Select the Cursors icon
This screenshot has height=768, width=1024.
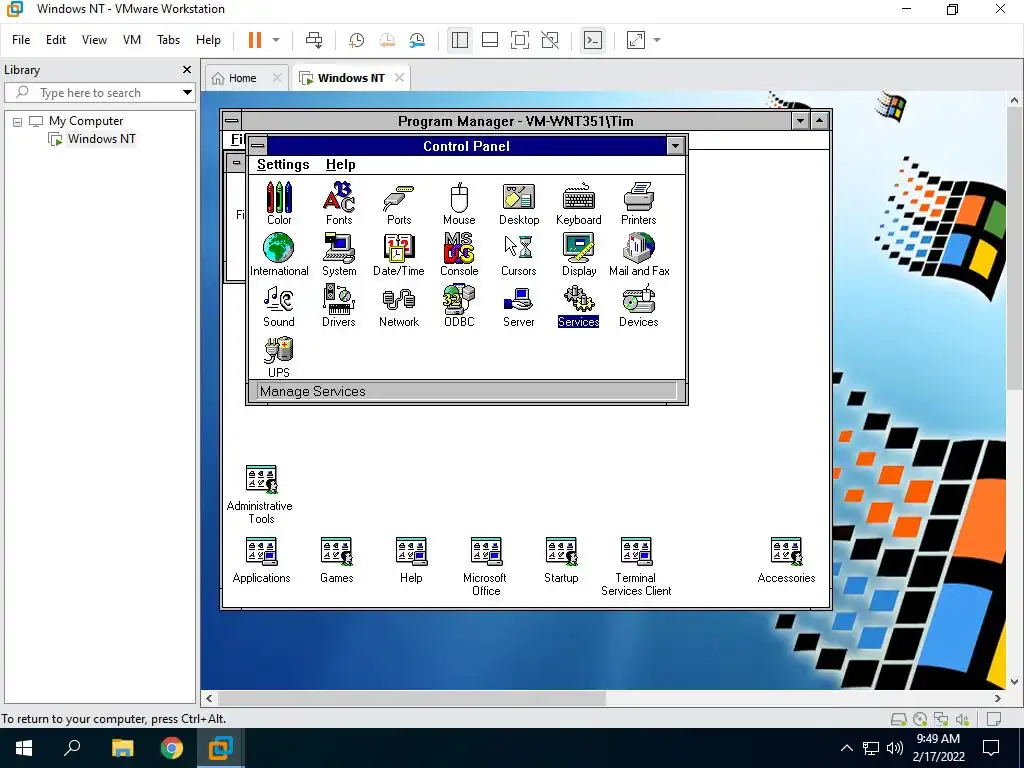tap(519, 254)
